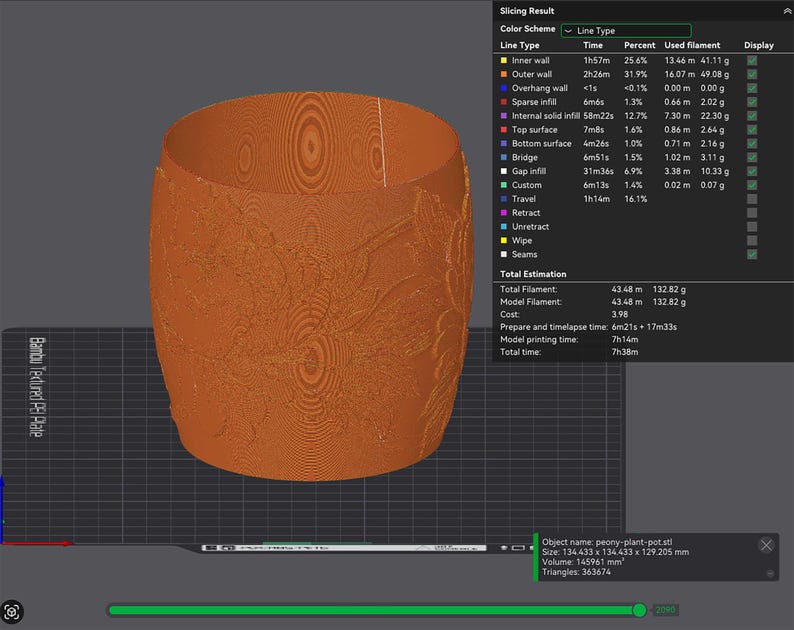Click the cyan Unretract color swatch
Image resolution: width=794 pixels, height=630 pixels.
[504, 227]
